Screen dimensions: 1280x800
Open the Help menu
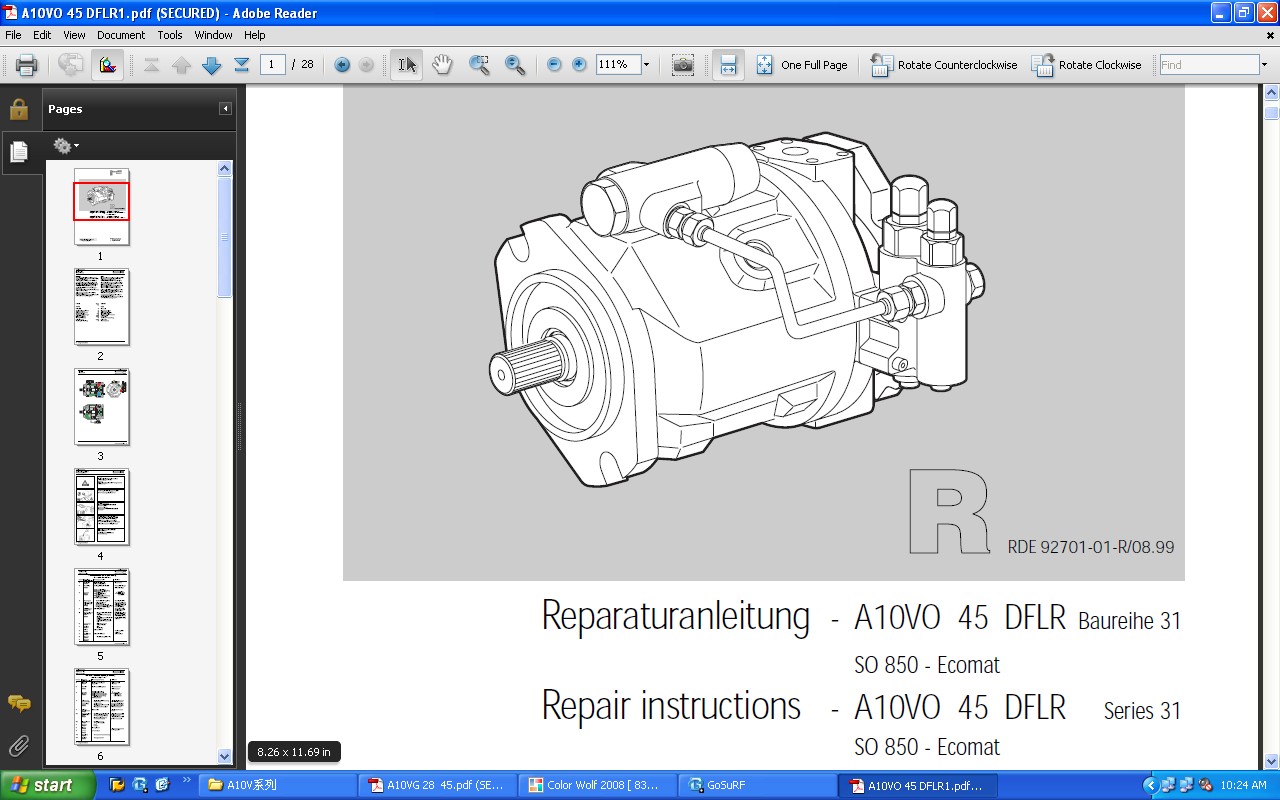coord(255,35)
